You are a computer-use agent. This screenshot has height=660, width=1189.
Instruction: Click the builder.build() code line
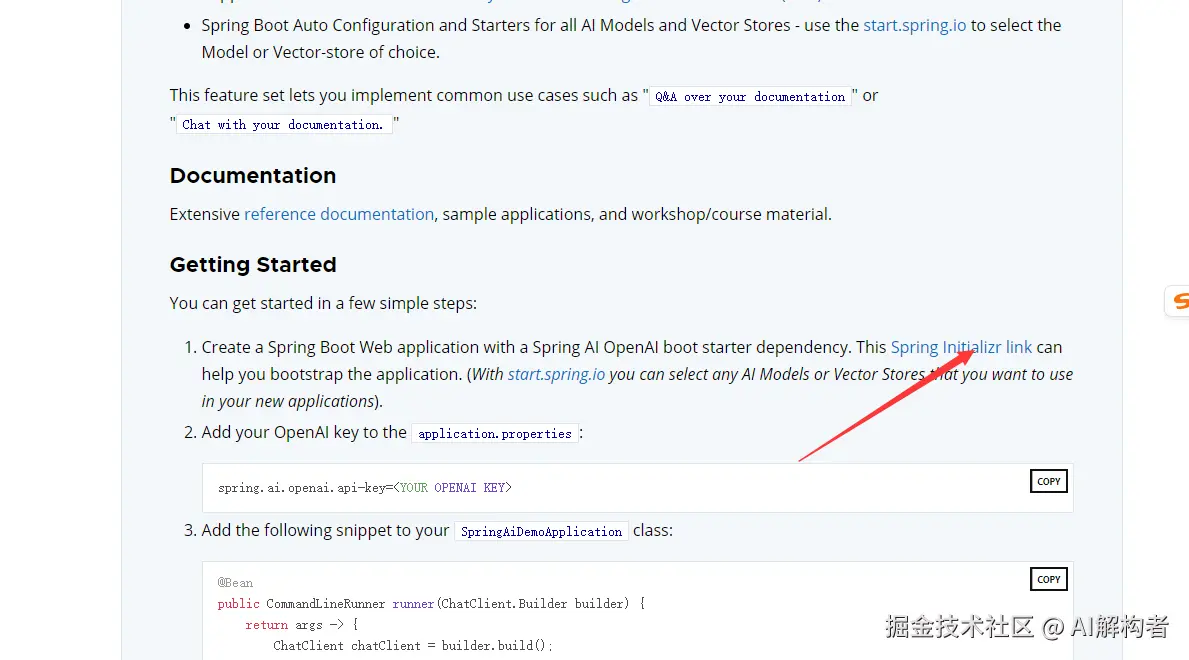(x=412, y=646)
